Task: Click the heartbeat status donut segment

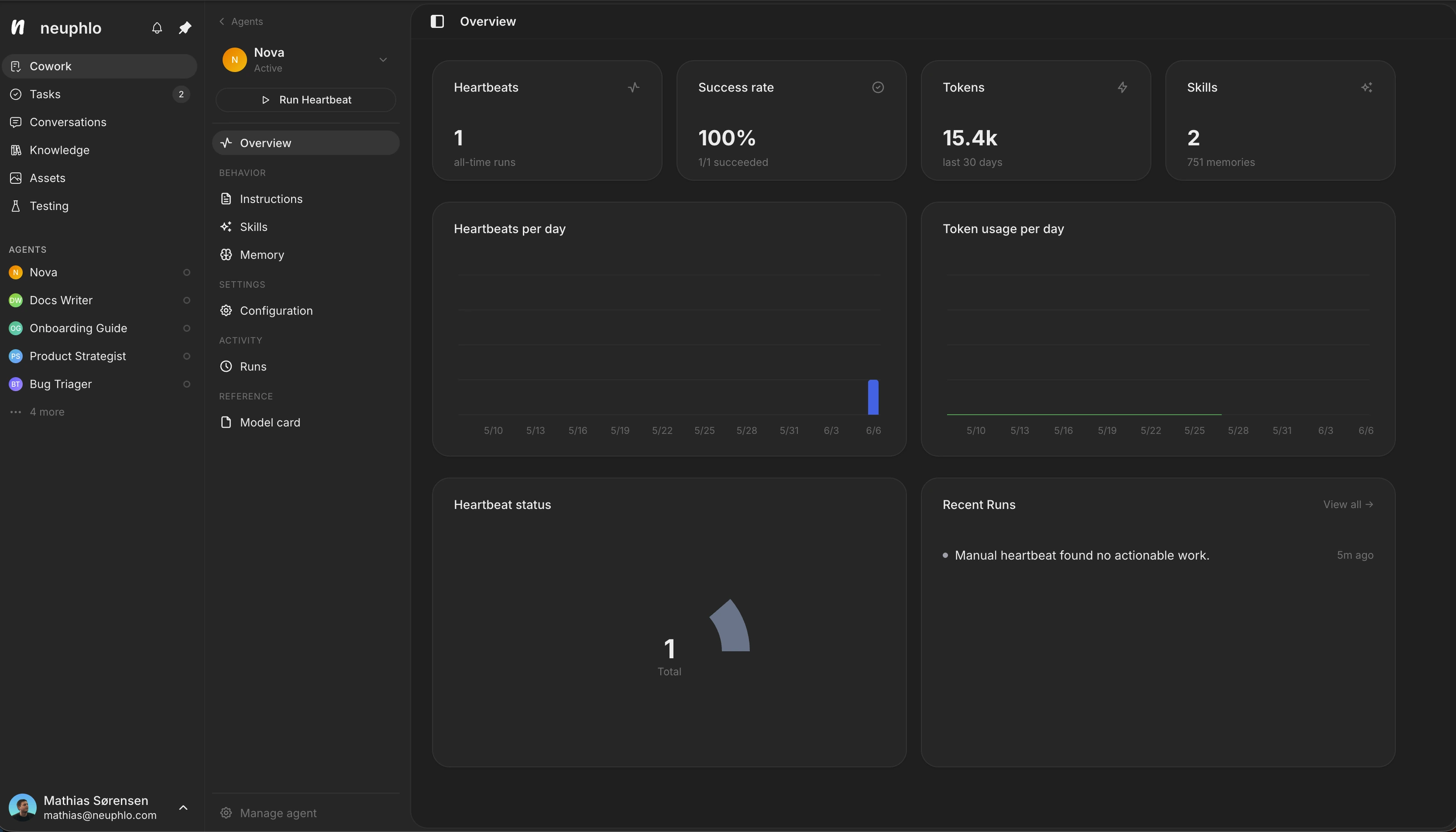Action: click(733, 627)
